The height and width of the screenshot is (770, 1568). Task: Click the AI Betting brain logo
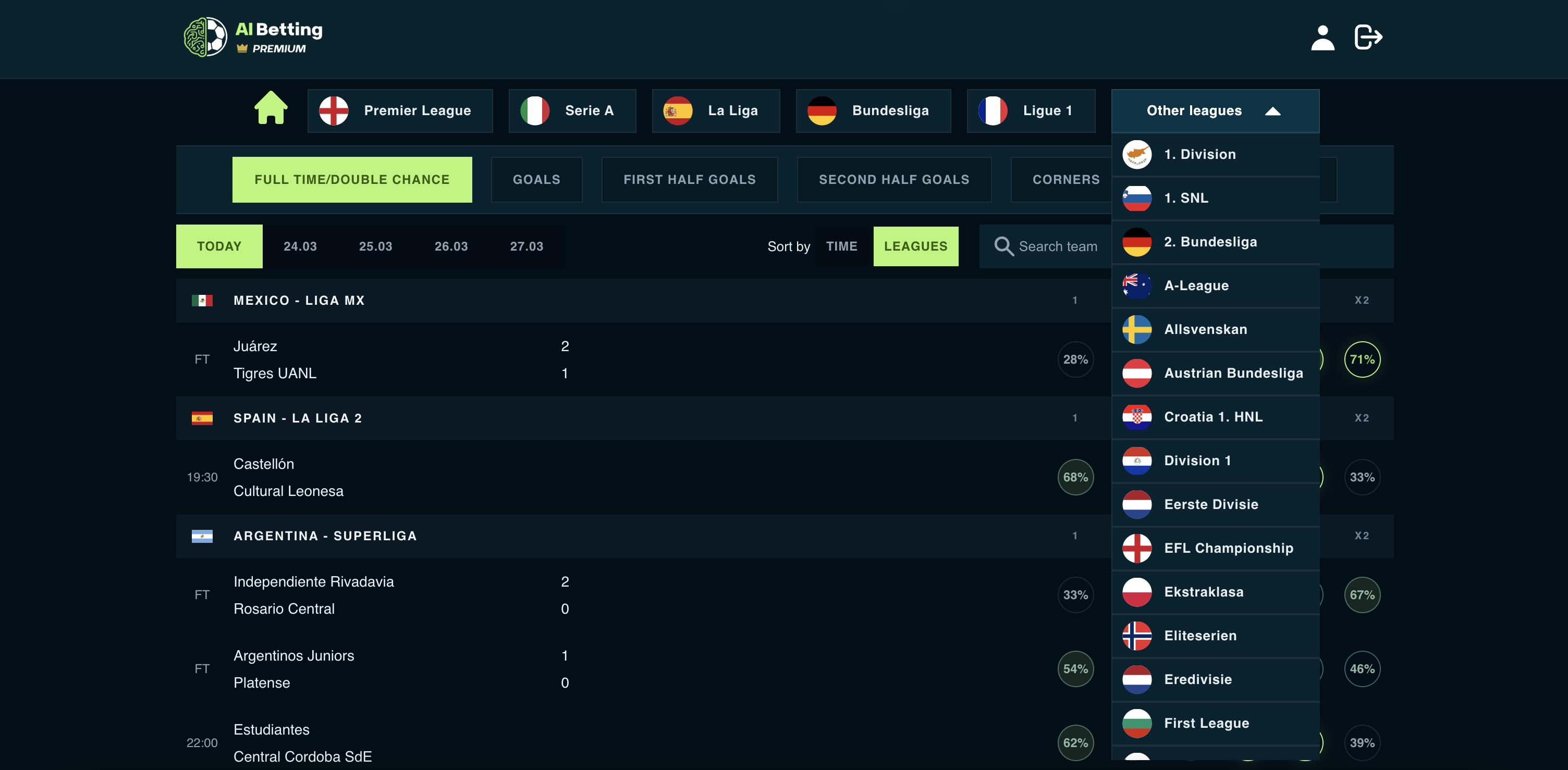tap(205, 37)
